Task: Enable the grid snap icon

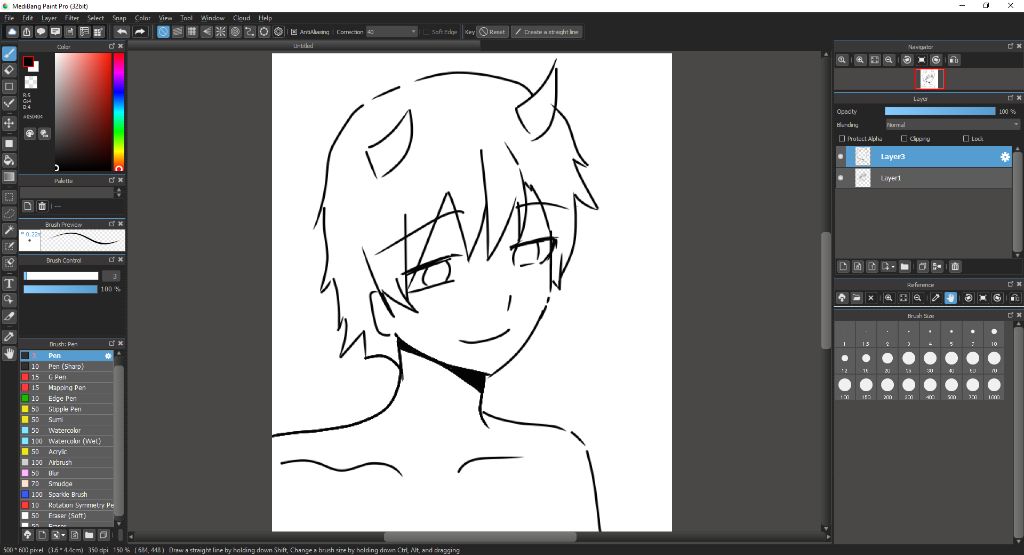Action: 192,31
